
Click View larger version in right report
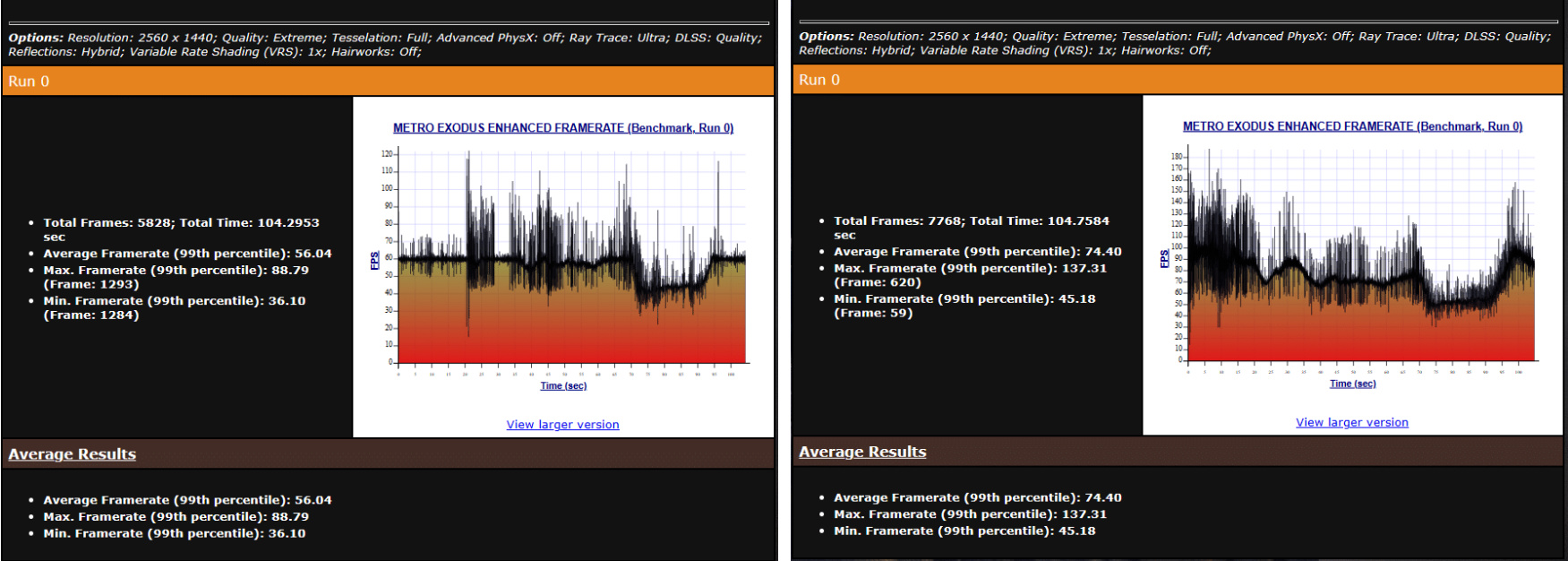click(x=1352, y=422)
